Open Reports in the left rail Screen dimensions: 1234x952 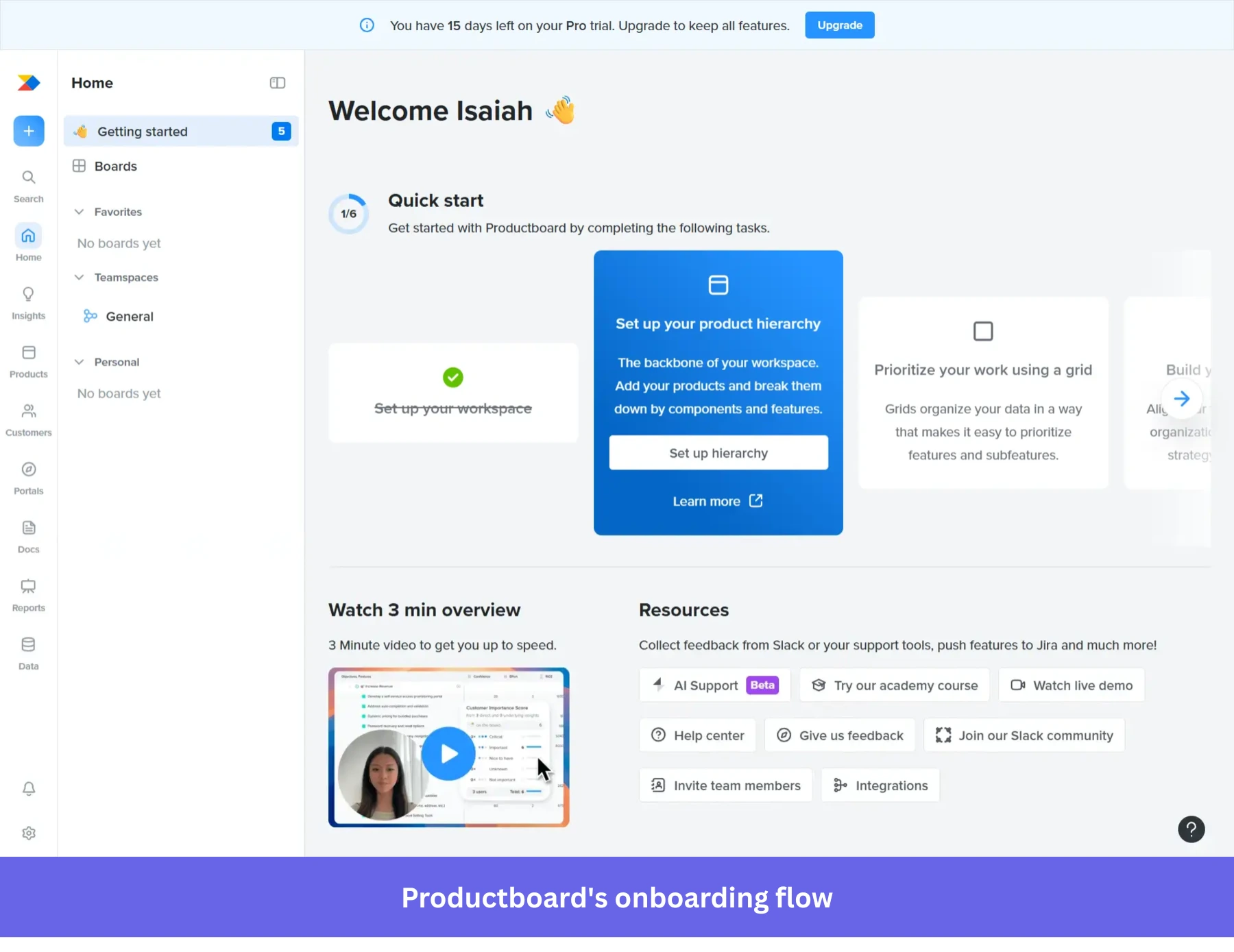29,596
